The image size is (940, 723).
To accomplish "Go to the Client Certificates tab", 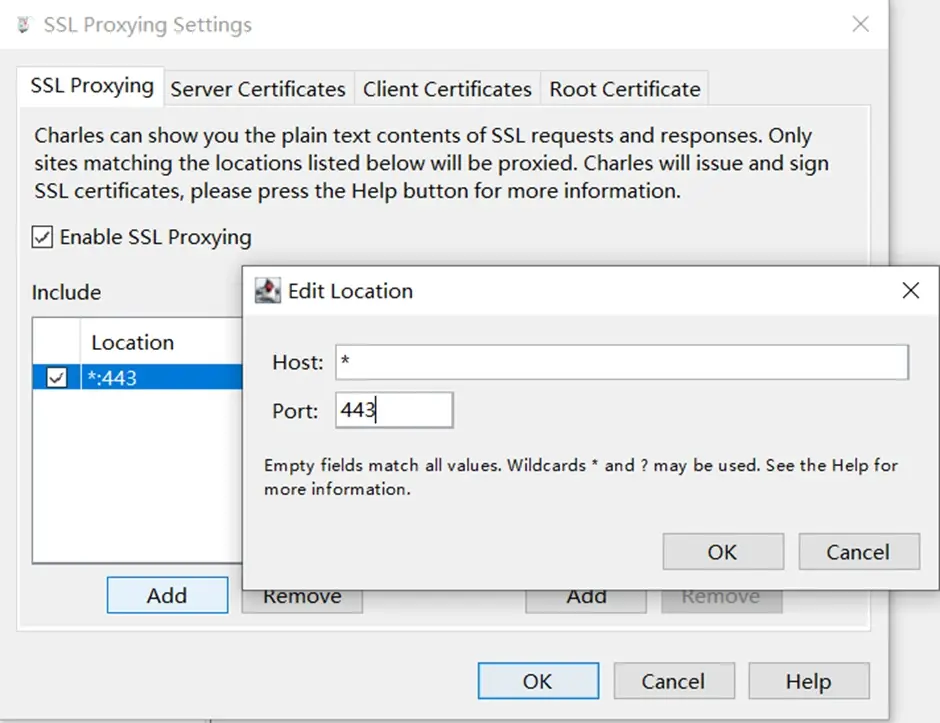I will [x=447, y=89].
